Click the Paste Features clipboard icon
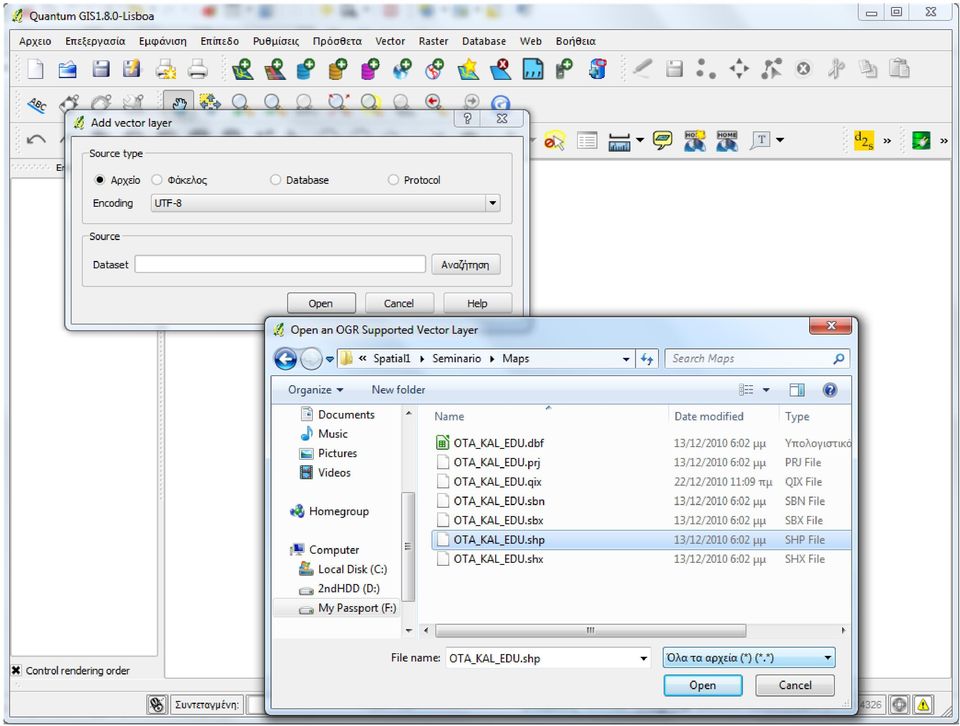 click(x=899, y=69)
